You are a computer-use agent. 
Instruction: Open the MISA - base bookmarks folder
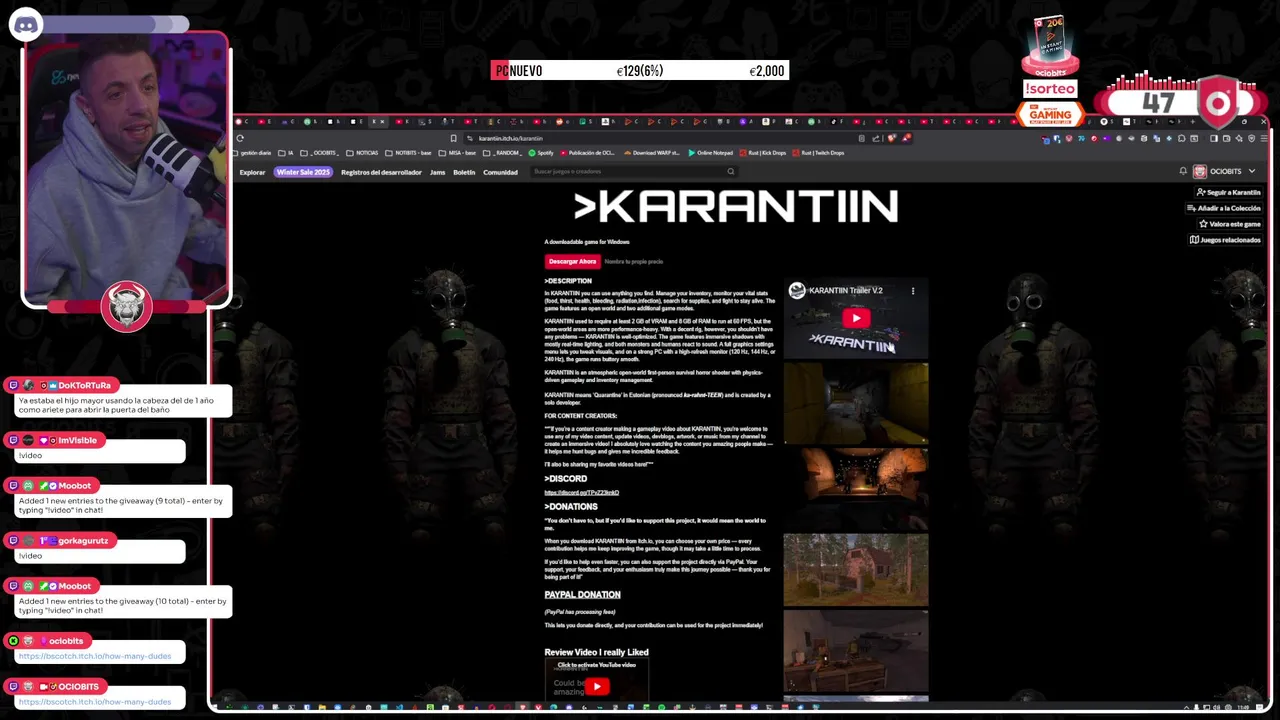coord(459,153)
